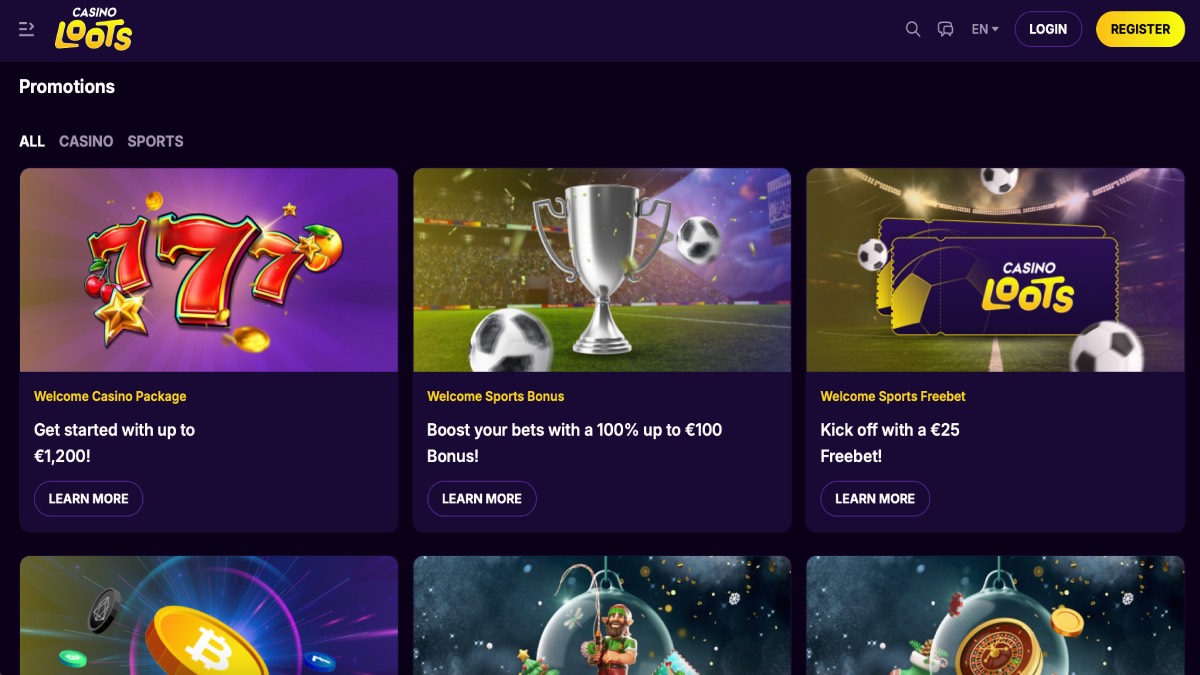Open the roulette snow globe promotion banner

(995, 615)
